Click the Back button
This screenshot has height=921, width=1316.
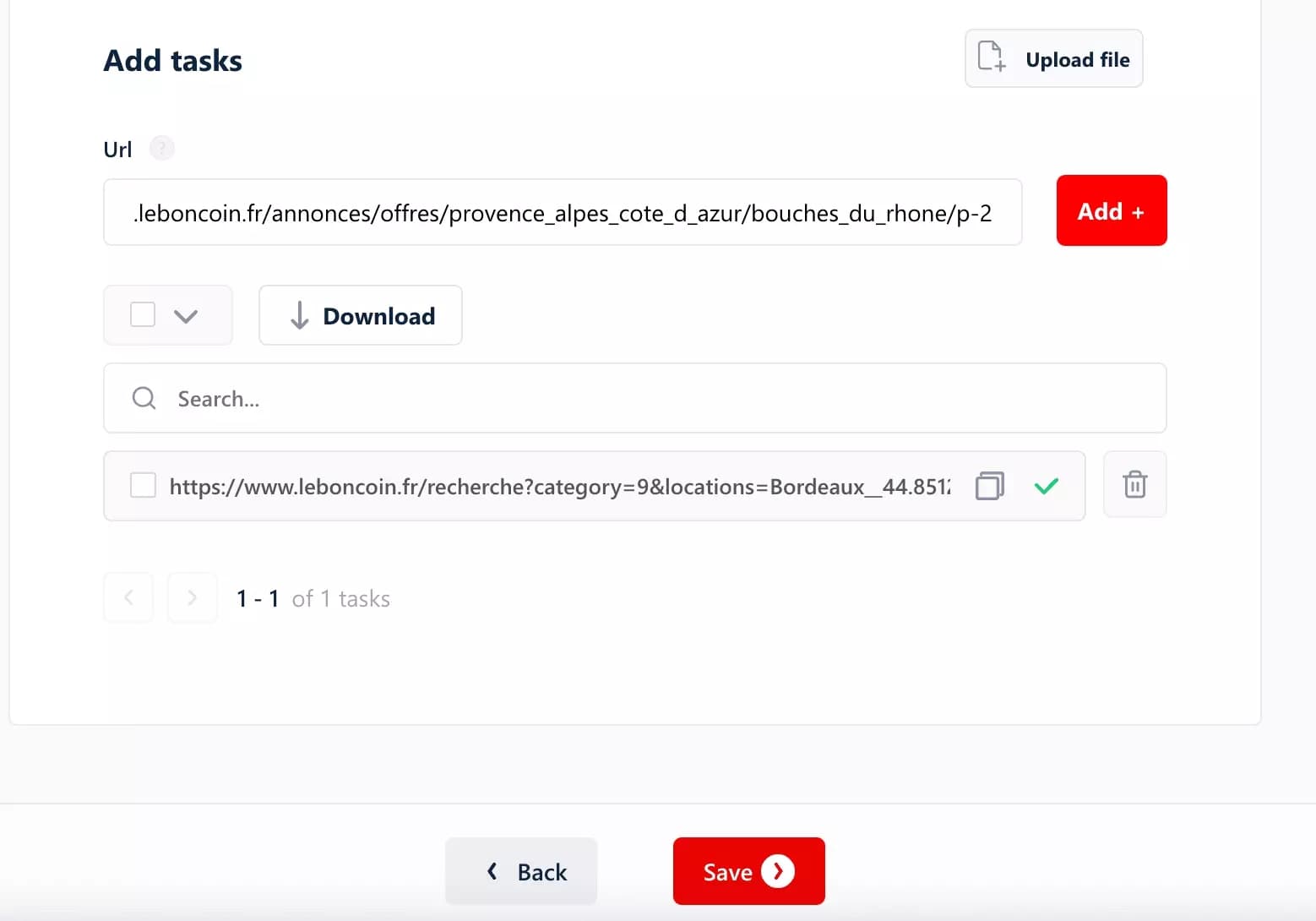tap(521, 871)
